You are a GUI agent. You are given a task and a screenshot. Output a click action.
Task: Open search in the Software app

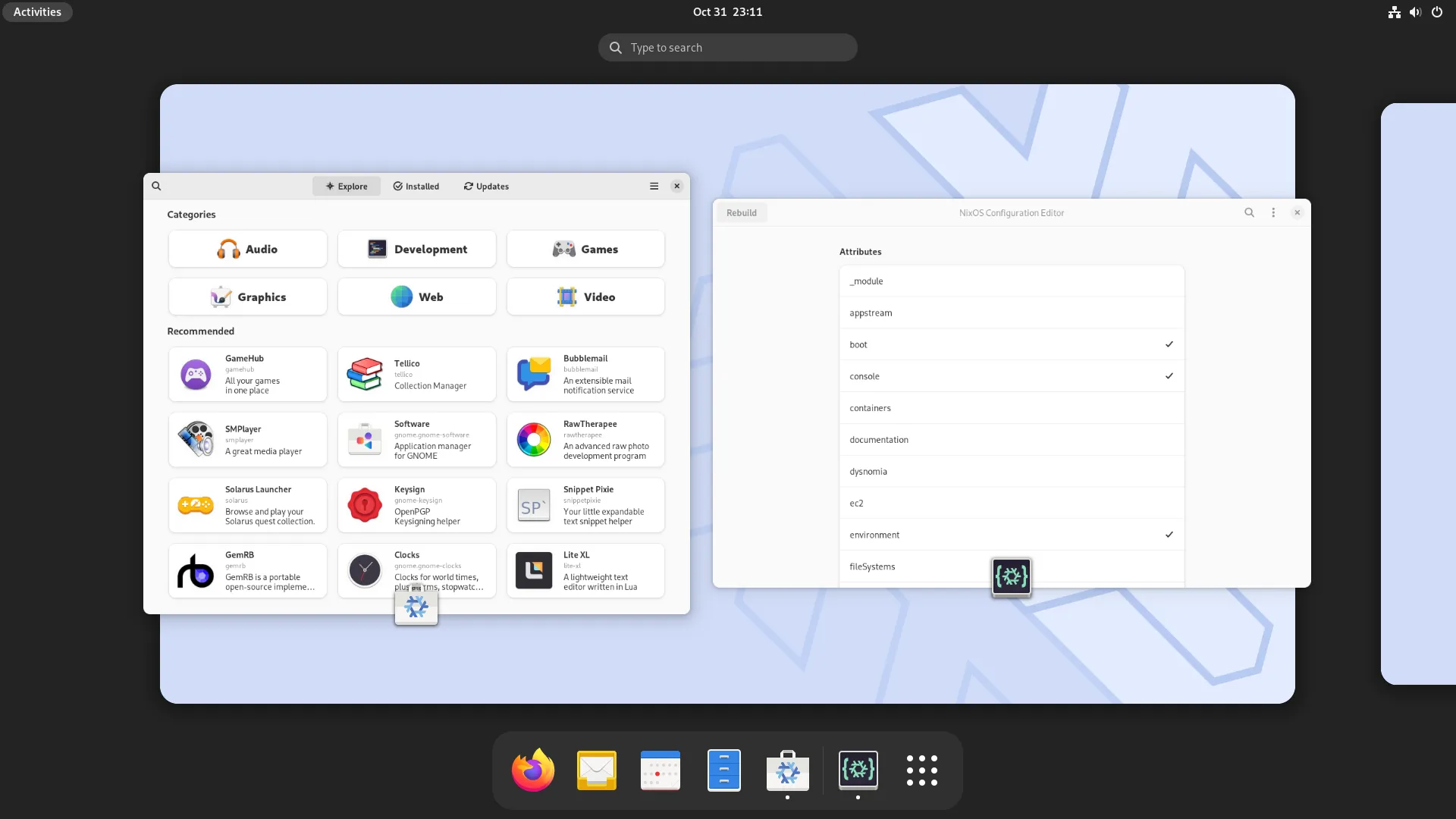tap(156, 186)
